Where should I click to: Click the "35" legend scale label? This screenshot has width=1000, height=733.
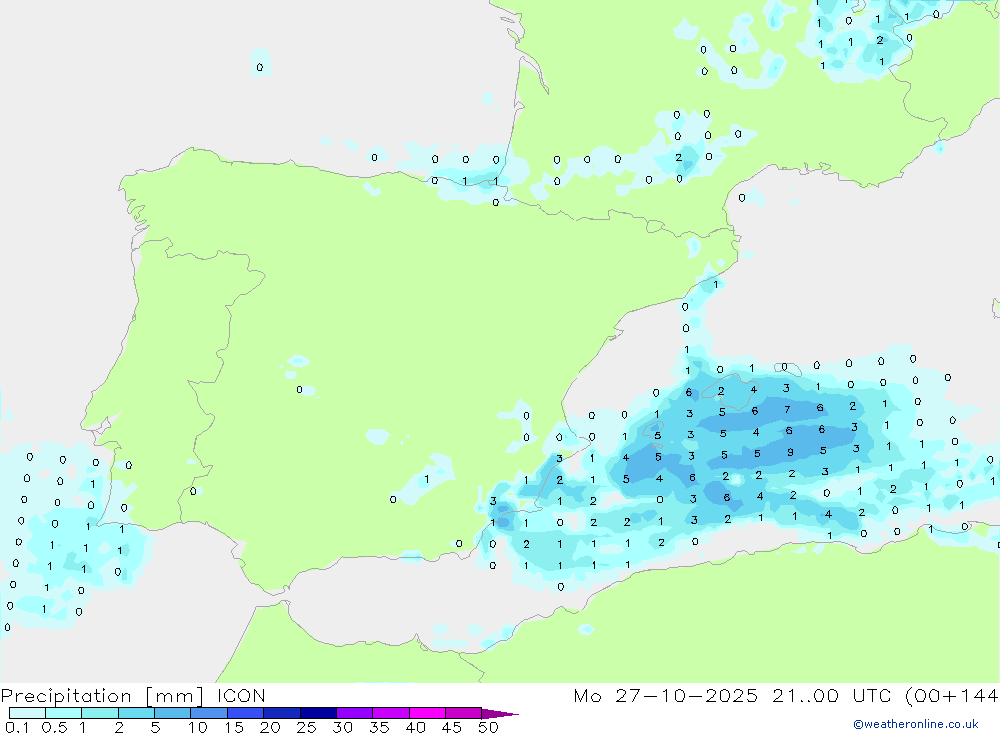(x=379, y=727)
